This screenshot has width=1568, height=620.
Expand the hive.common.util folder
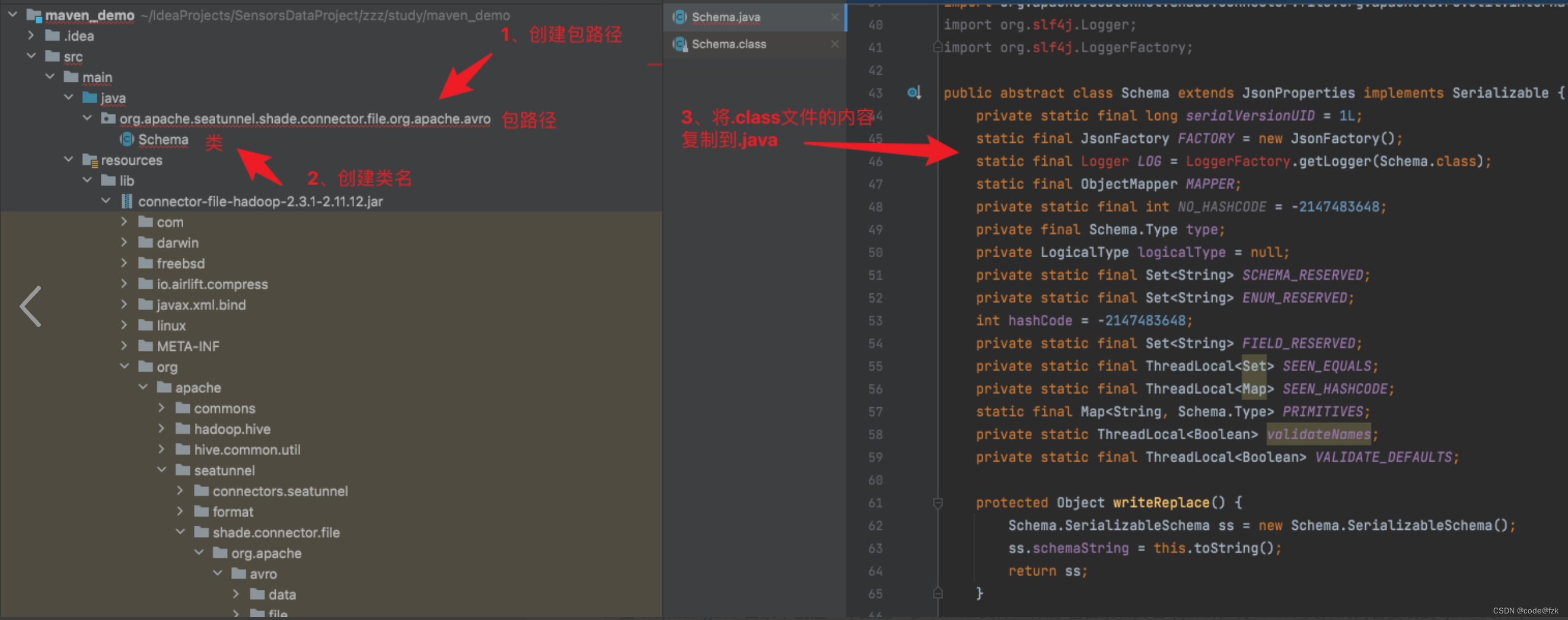pos(162,449)
